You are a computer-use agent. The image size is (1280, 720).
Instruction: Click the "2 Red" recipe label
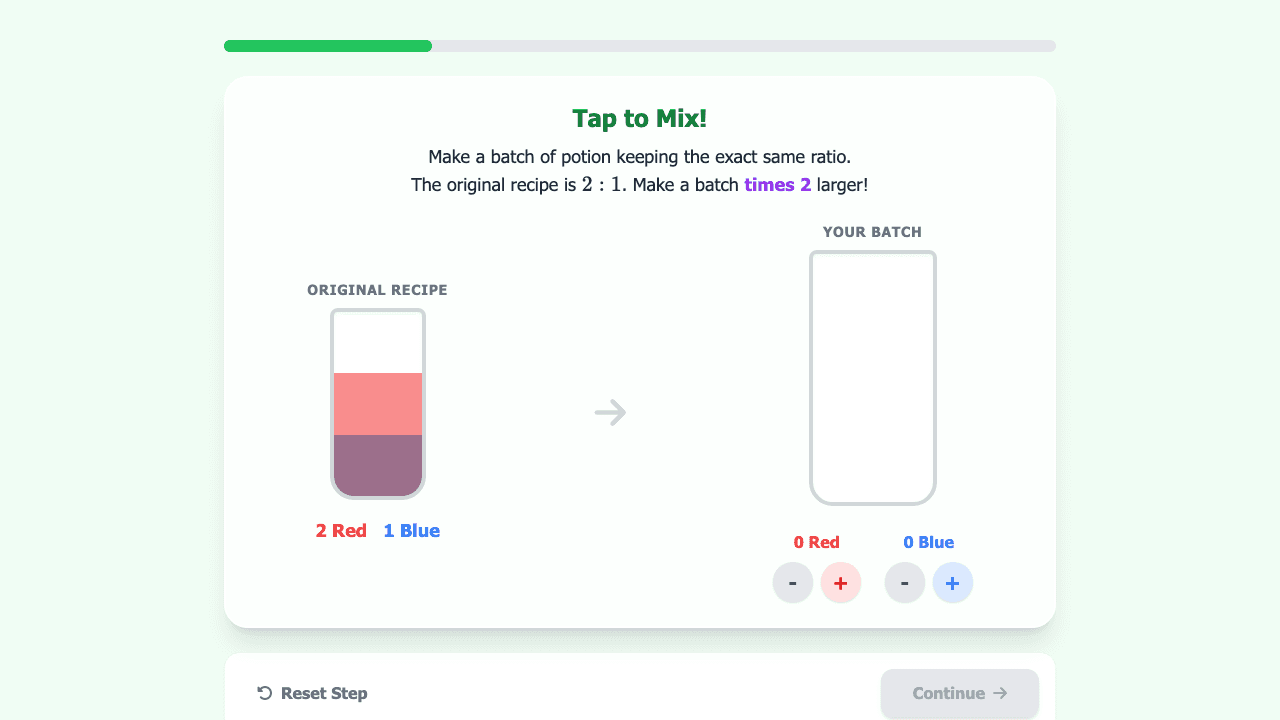coord(341,531)
